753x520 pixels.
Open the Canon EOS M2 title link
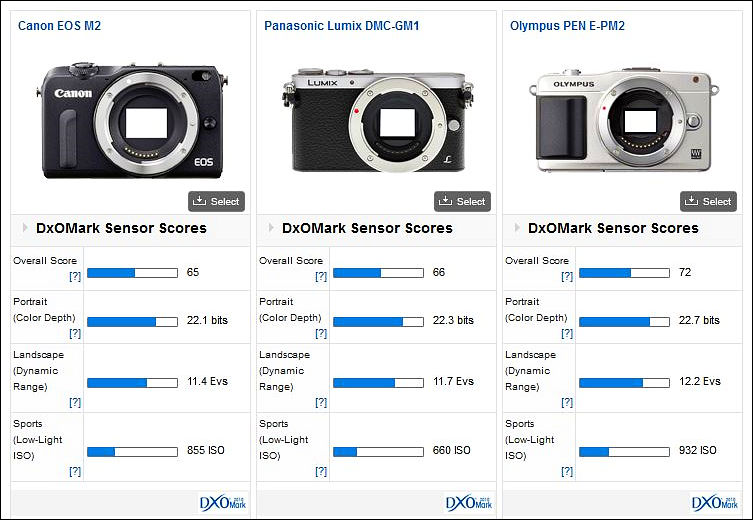click(59, 25)
